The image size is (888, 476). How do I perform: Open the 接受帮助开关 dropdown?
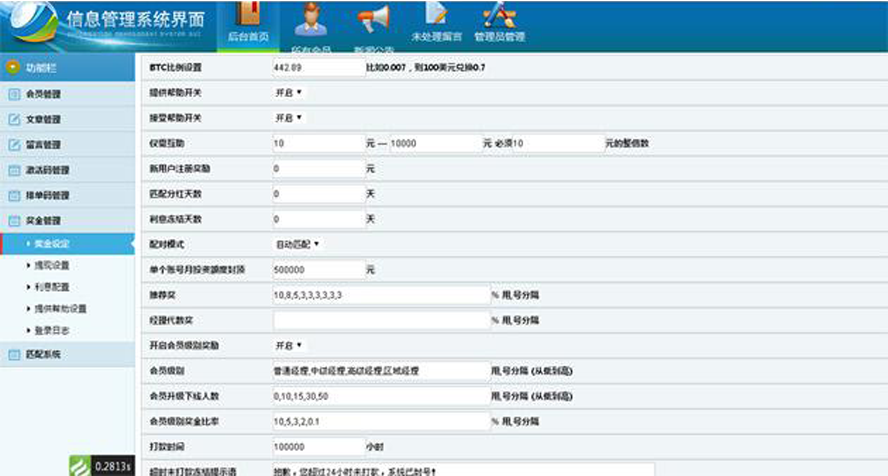[289, 118]
